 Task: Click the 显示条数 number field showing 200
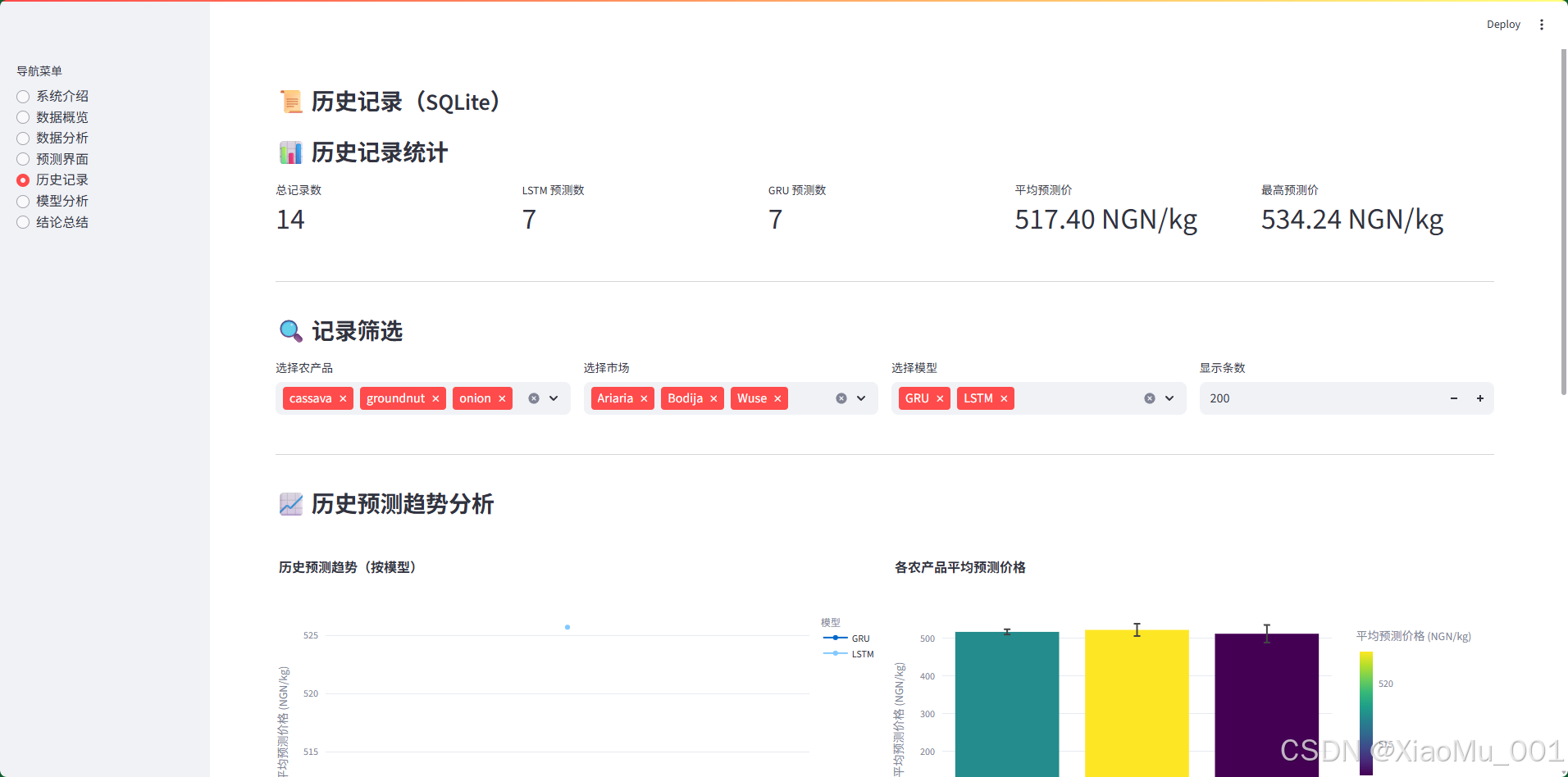[x=1320, y=398]
